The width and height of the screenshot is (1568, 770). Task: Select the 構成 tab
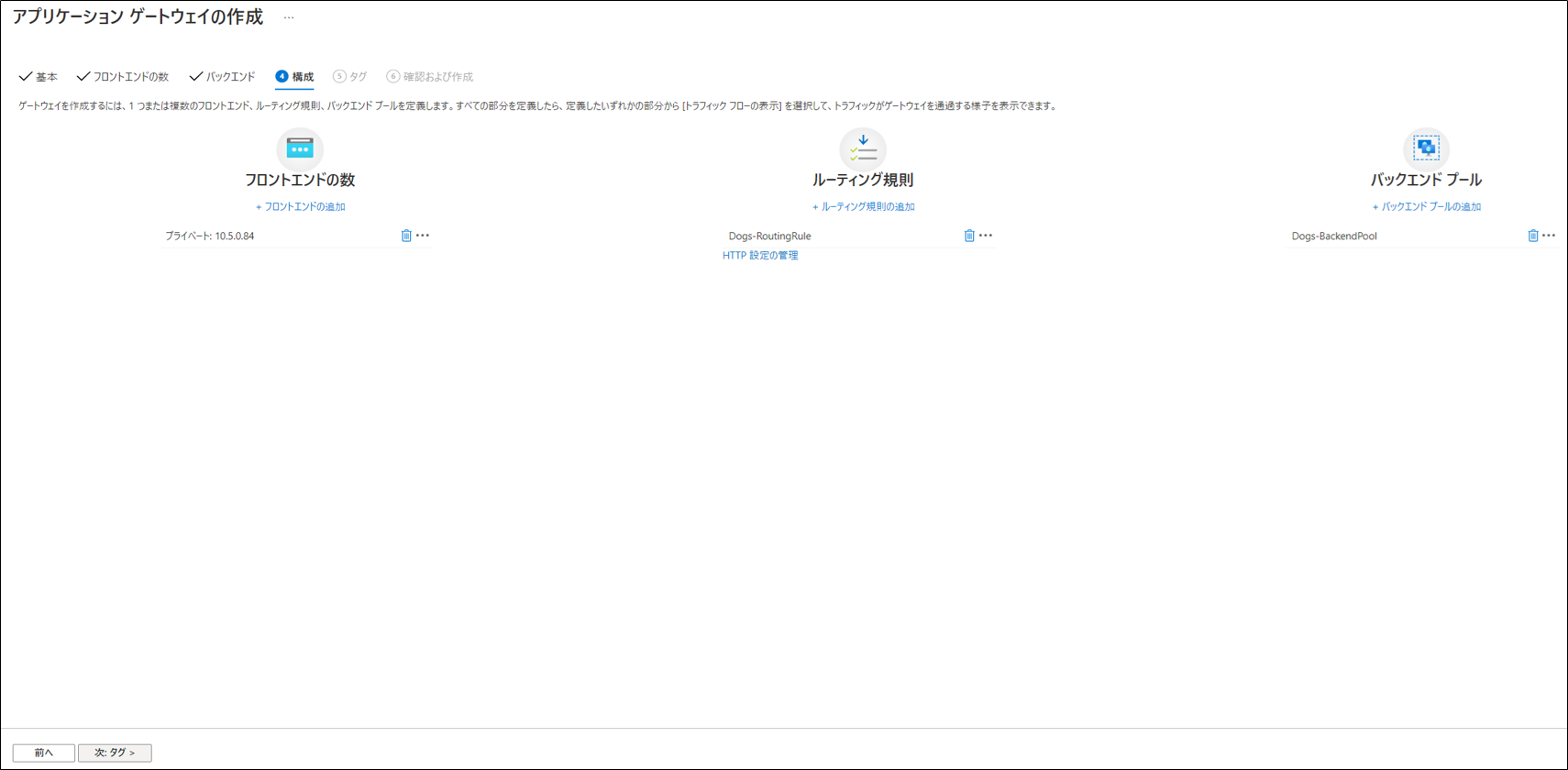tap(294, 77)
